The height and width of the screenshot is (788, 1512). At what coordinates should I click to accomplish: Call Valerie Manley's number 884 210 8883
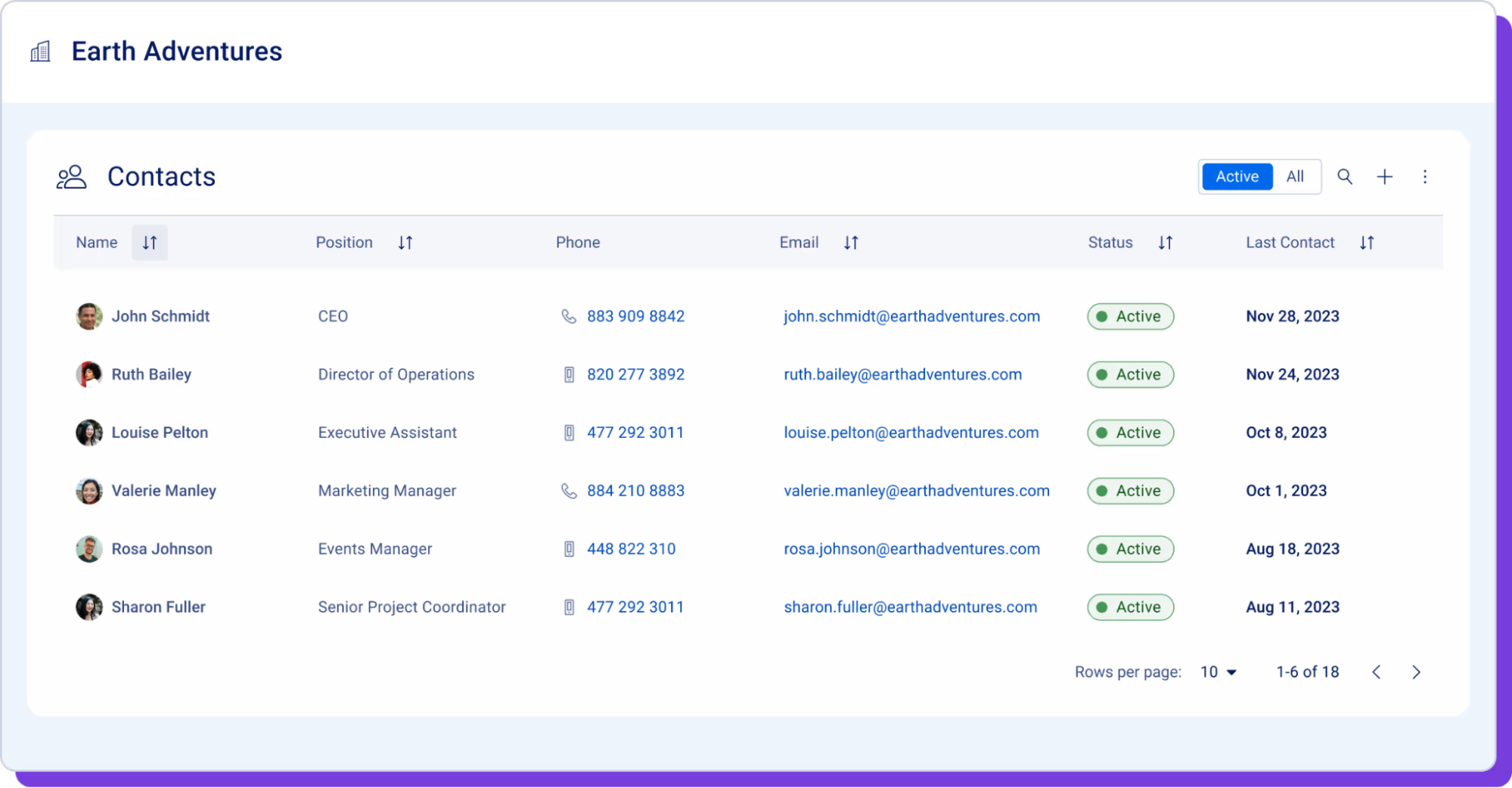pyautogui.click(x=635, y=491)
